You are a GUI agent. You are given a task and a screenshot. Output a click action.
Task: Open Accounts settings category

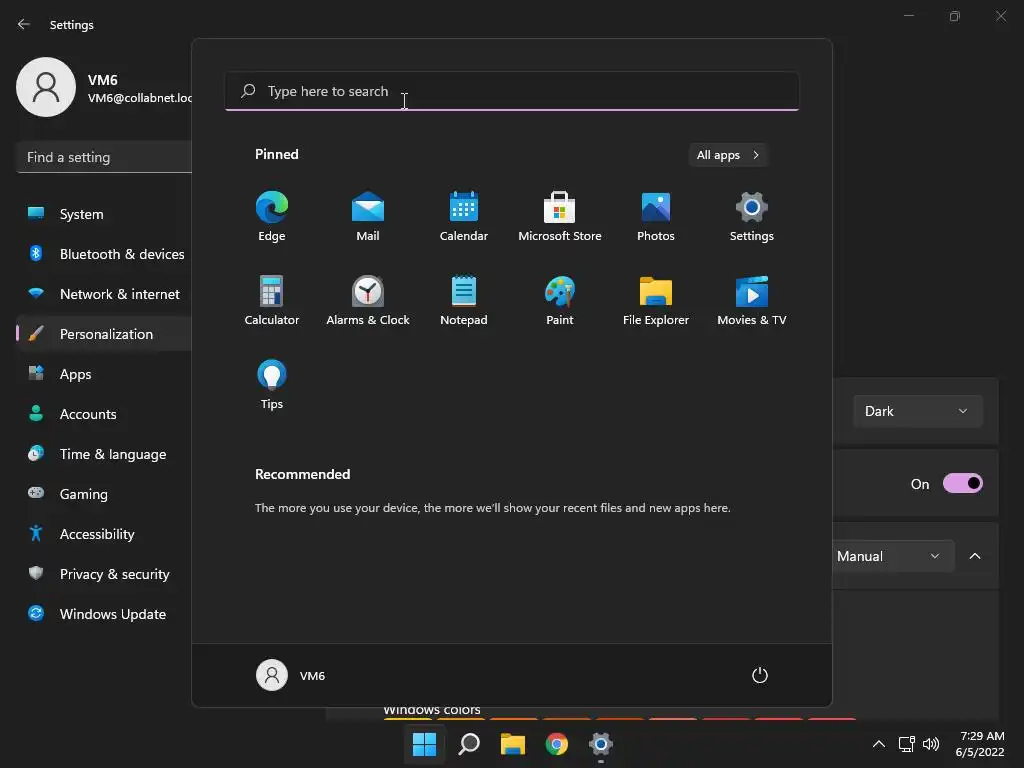(104, 414)
